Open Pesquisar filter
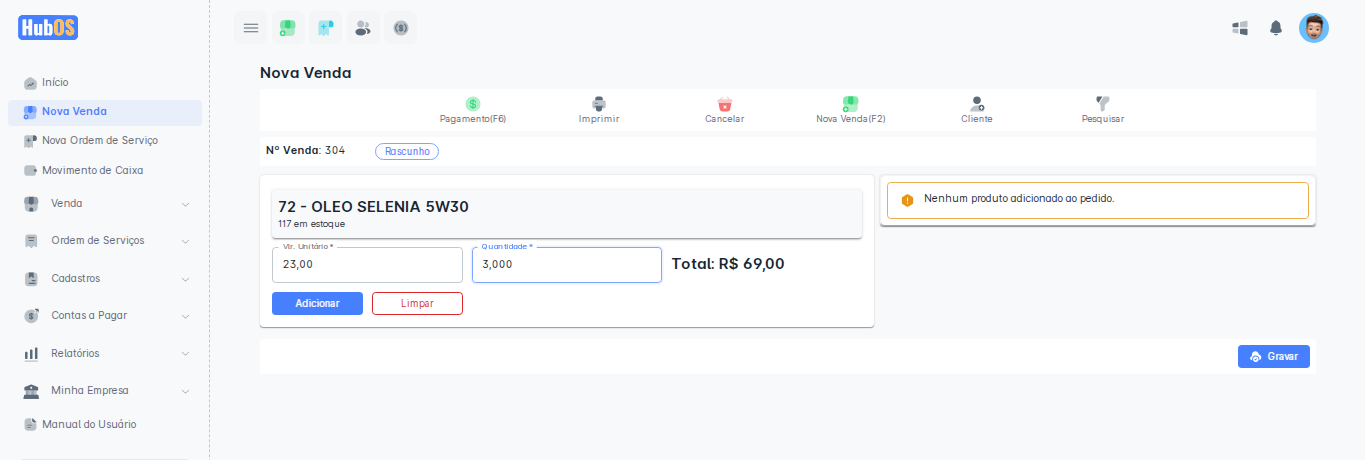The width and height of the screenshot is (1365, 460). pos(1103,110)
